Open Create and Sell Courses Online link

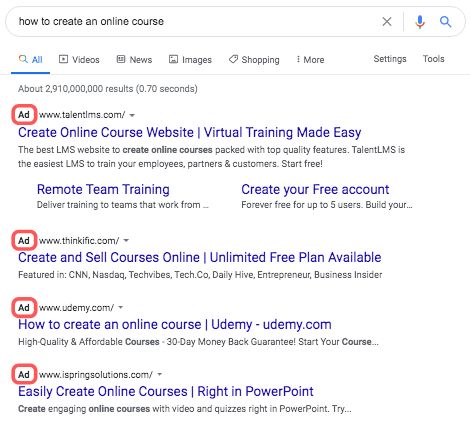coord(200,257)
